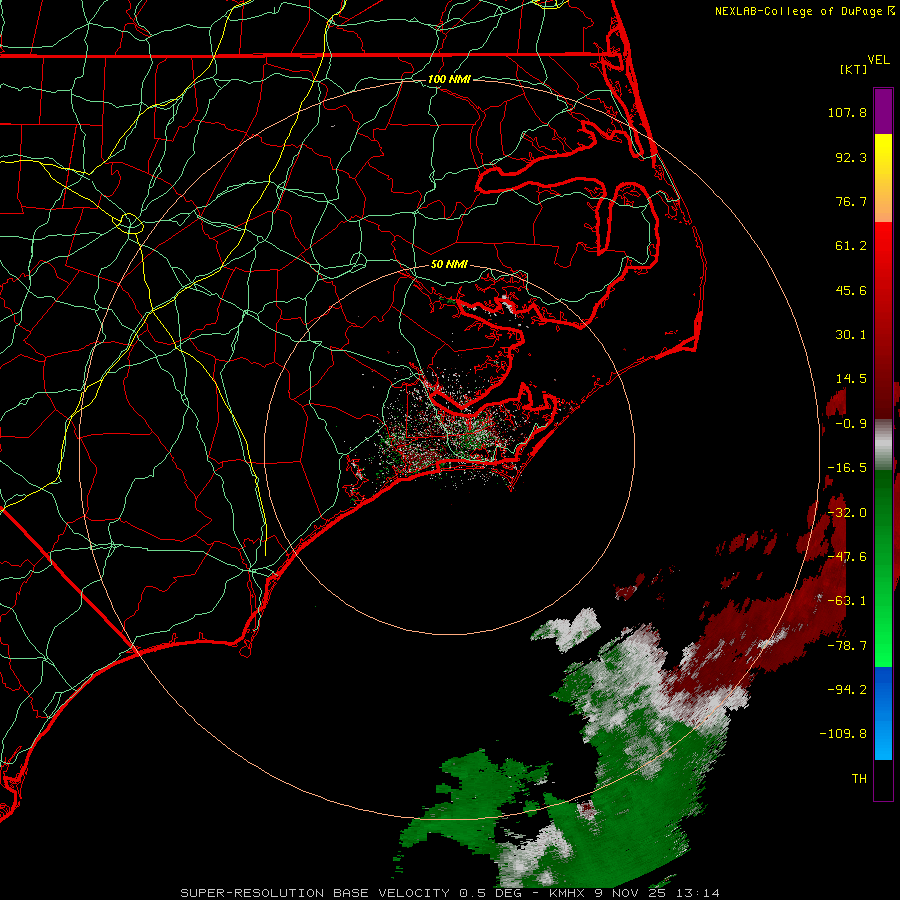Viewport: 900px width, 900px height.
Task: Click the -109.8 legend value
Action: (843, 734)
